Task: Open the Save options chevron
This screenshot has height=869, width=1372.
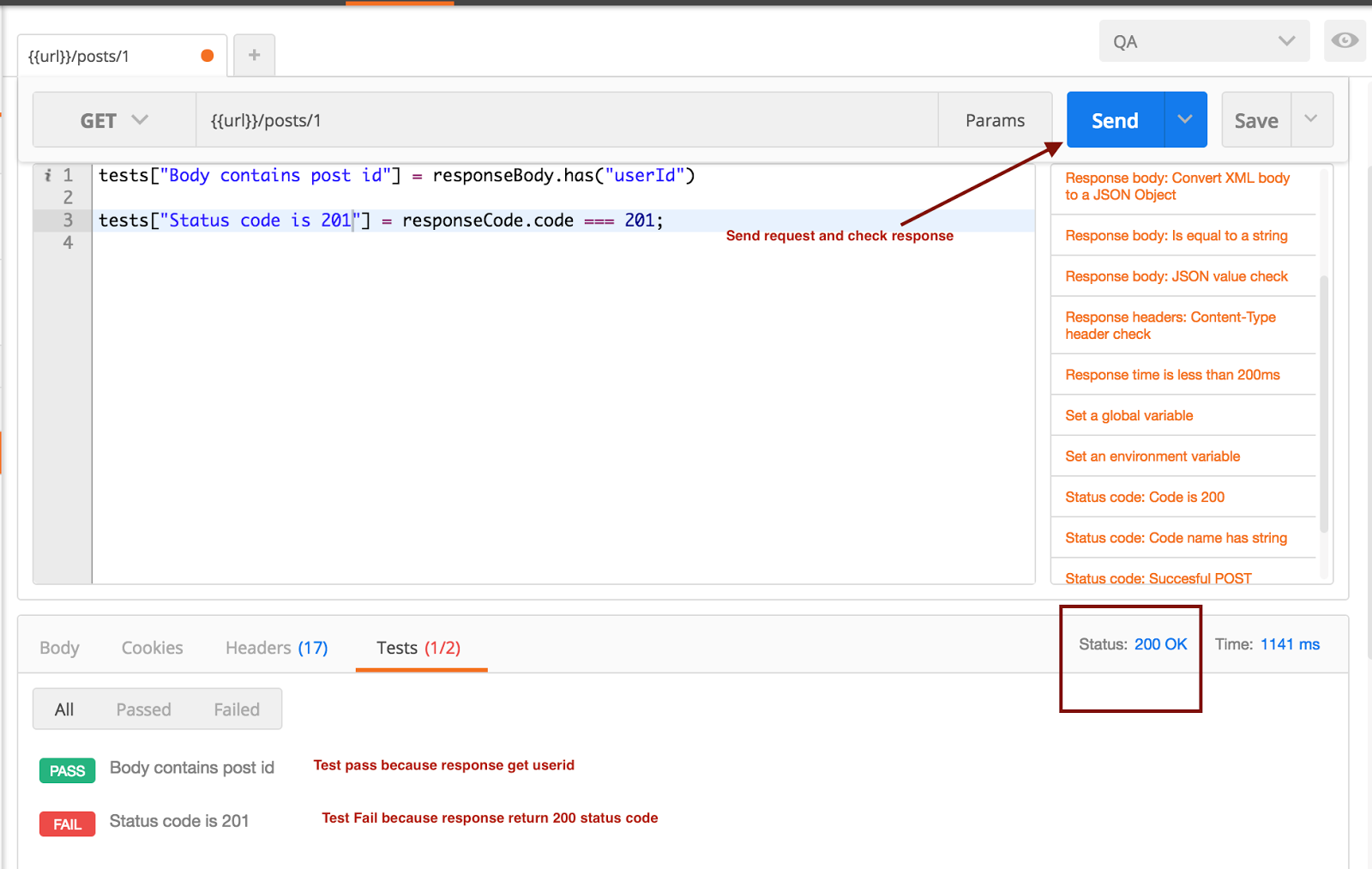Action: tap(1312, 119)
